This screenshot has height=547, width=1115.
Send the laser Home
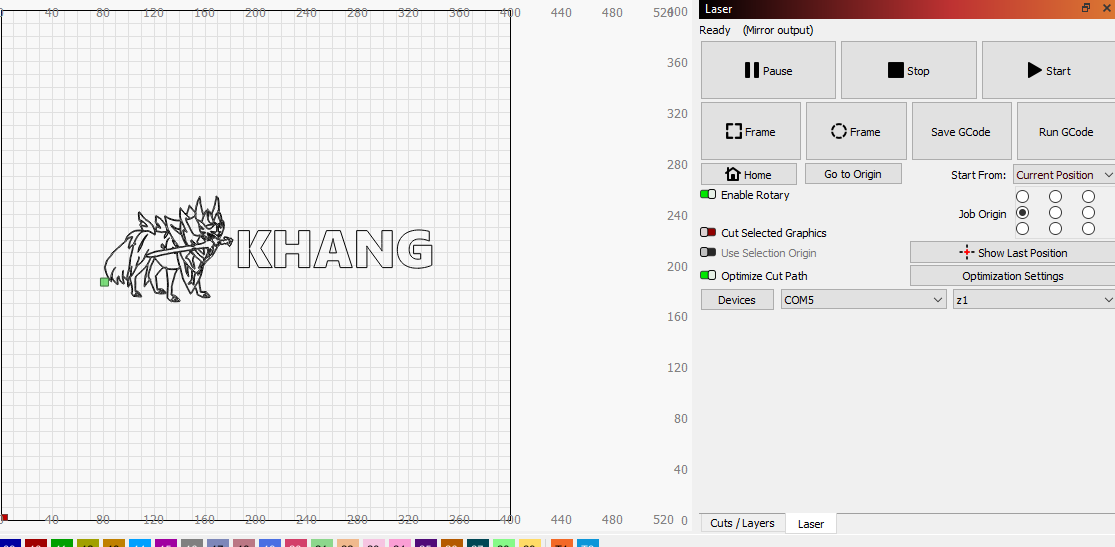point(748,174)
